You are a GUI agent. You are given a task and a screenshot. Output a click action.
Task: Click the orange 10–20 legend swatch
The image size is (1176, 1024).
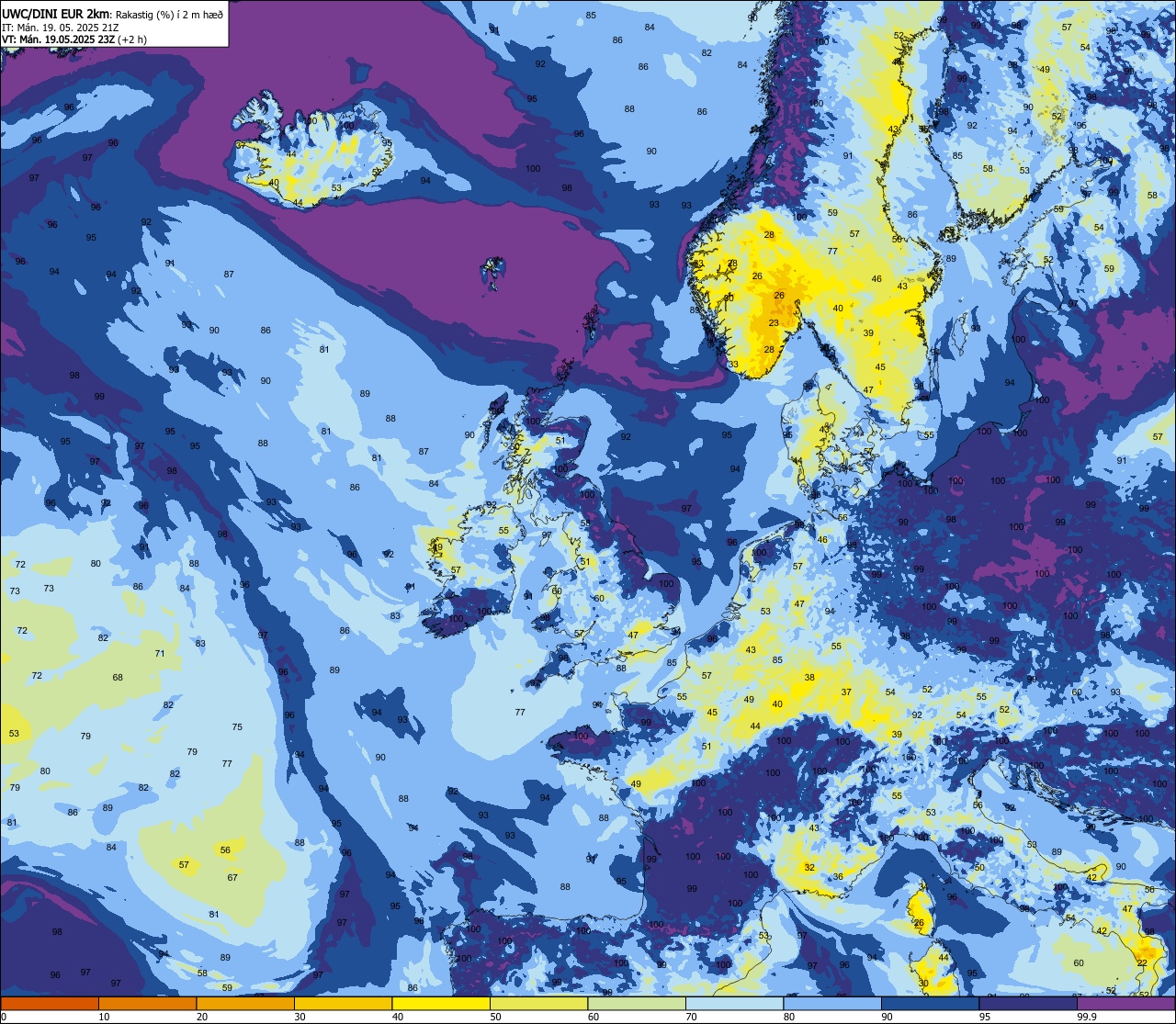pyautogui.click(x=147, y=1004)
